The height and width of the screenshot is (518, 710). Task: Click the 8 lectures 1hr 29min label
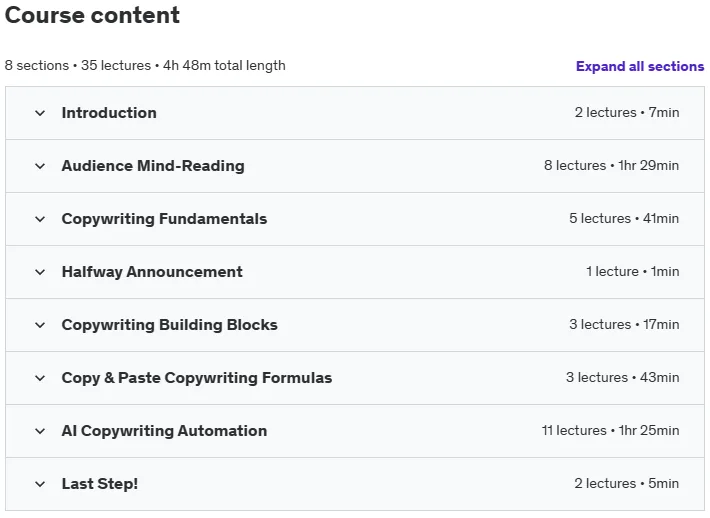click(611, 165)
